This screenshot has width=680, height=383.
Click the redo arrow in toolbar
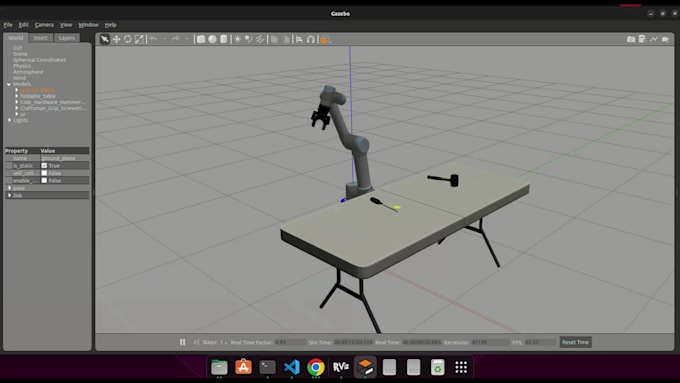click(175, 39)
